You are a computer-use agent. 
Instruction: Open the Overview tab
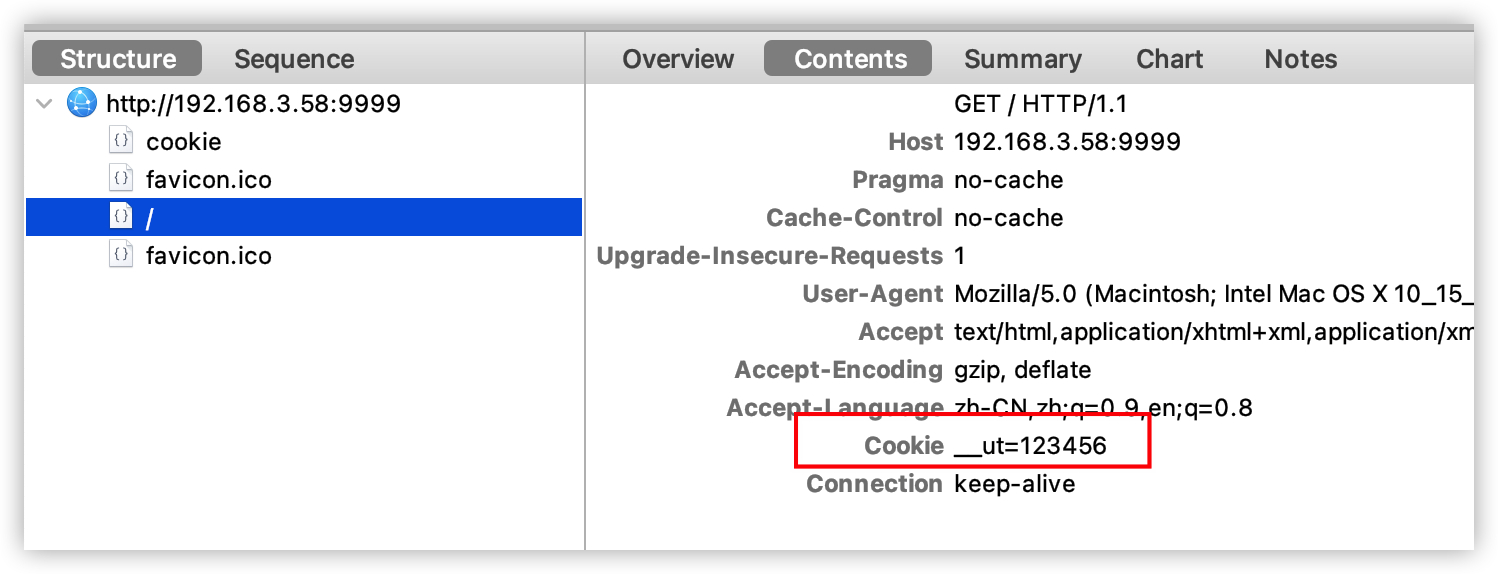(678, 59)
